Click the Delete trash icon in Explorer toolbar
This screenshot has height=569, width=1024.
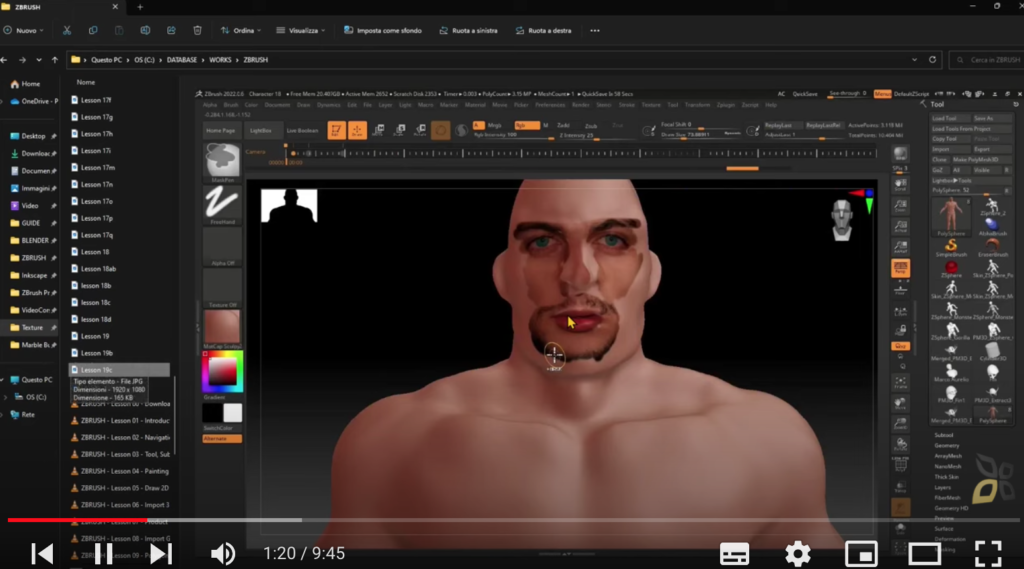point(197,30)
